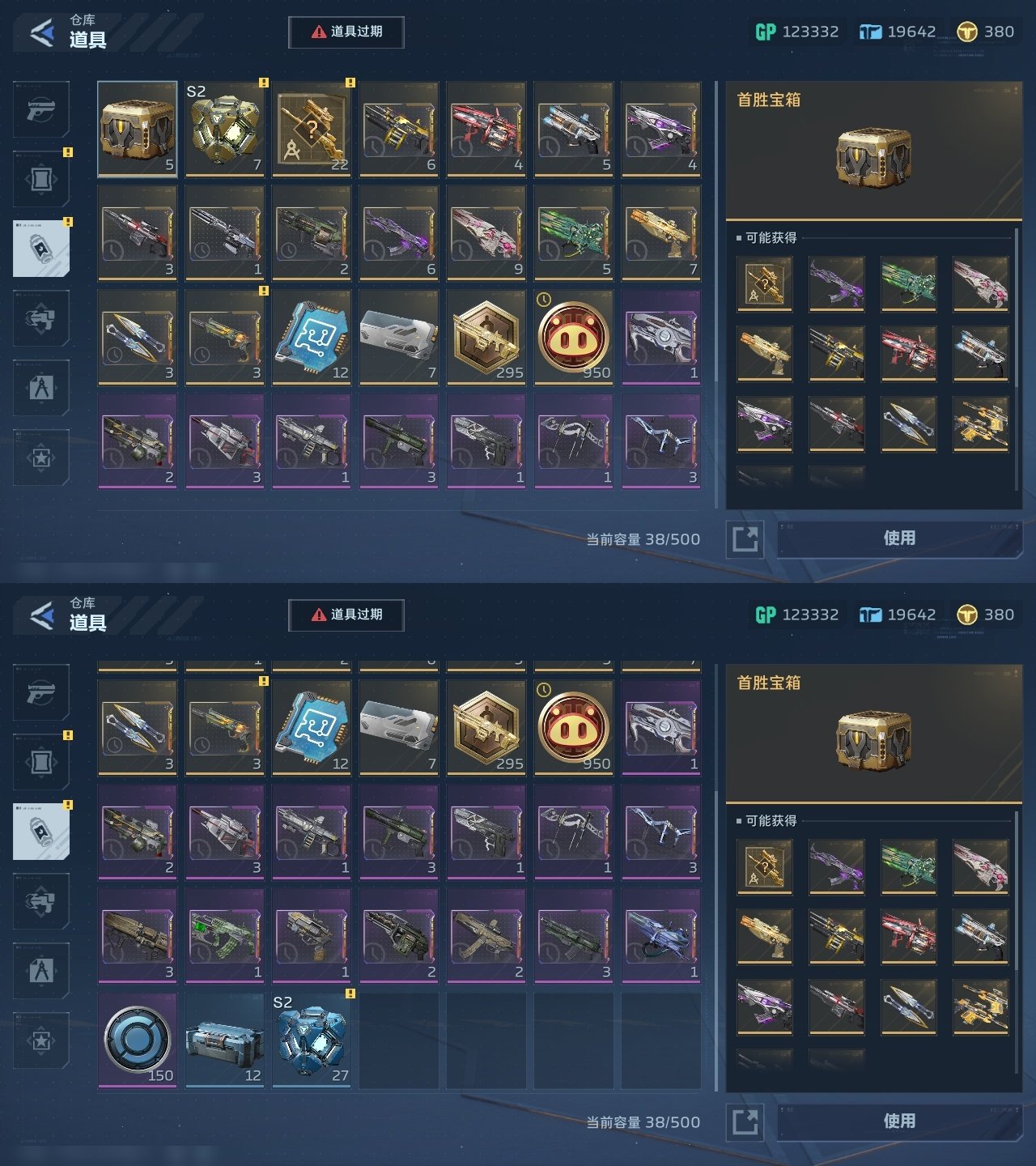
Task: Pick the yellow-black rifle skin showing 6
Action: pyautogui.click(x=399, y=129)
